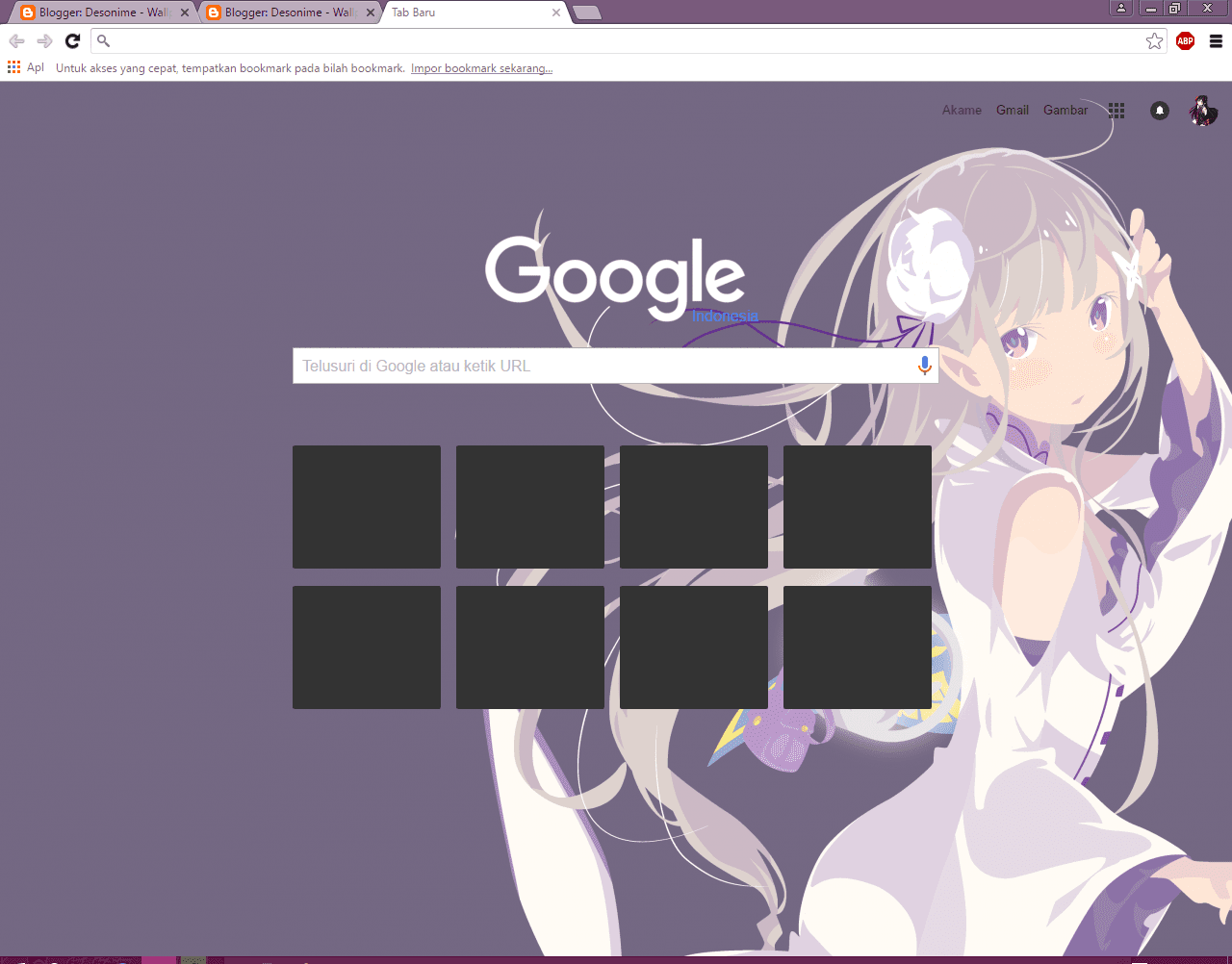The height and width of the screenshot is (964, 1232).
Task: Close the Tab Baru tab
Action: coord(556,13)
